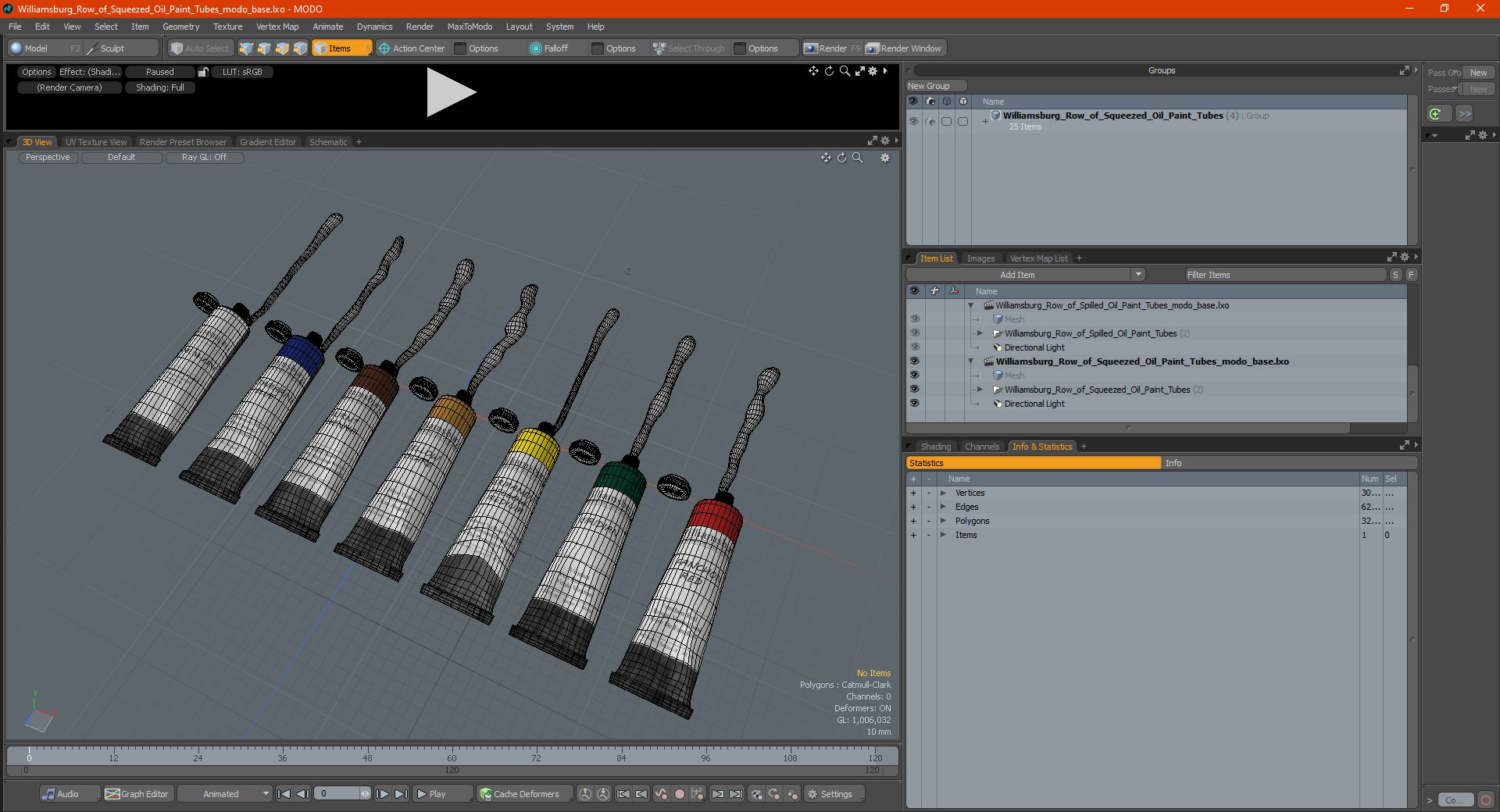Open 3D viewport gear settings
This screenshot has width=1500, height=812.
click(x=885, y=158)
